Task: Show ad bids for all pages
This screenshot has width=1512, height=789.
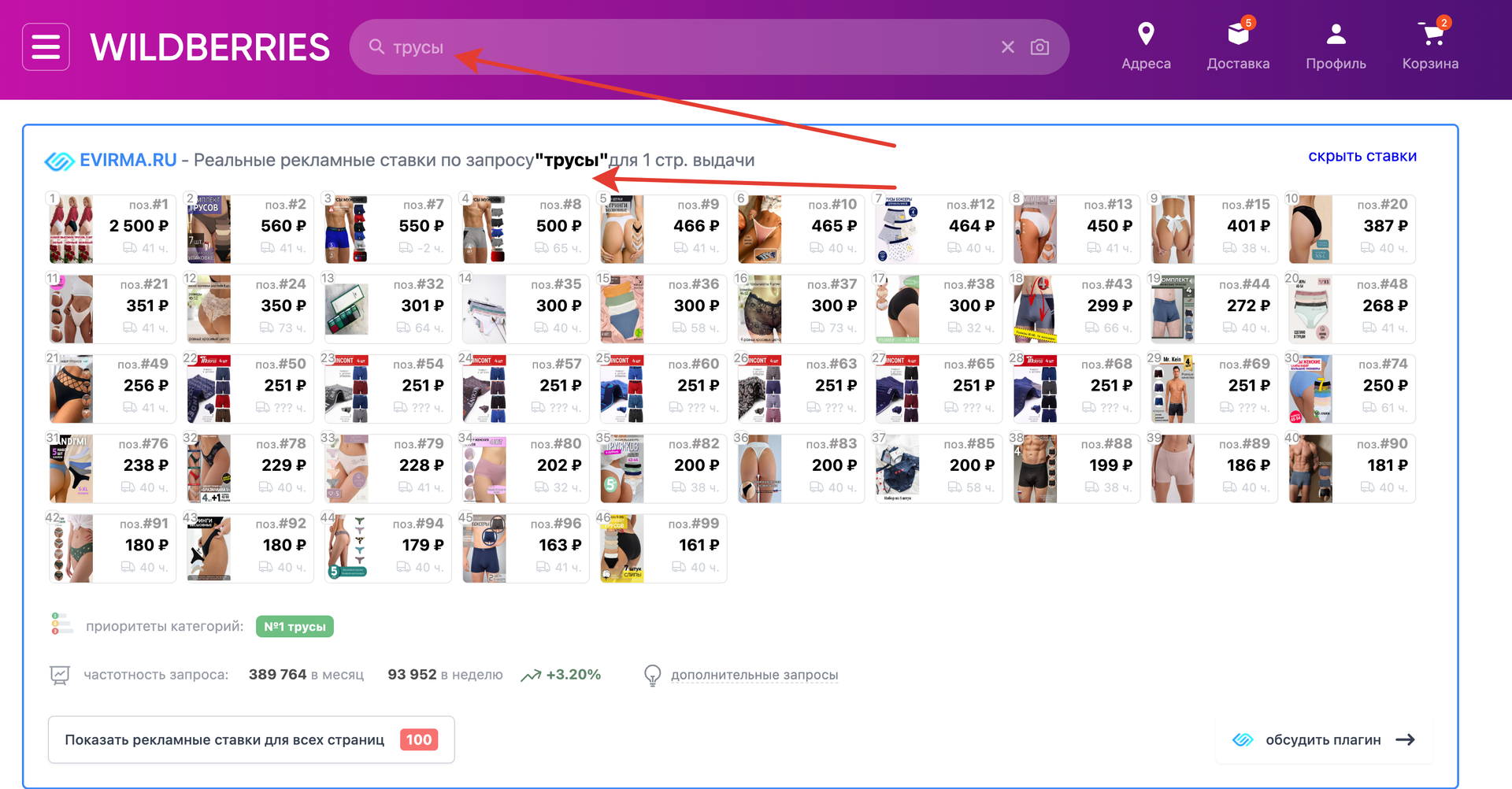Action: pos(251,739)
